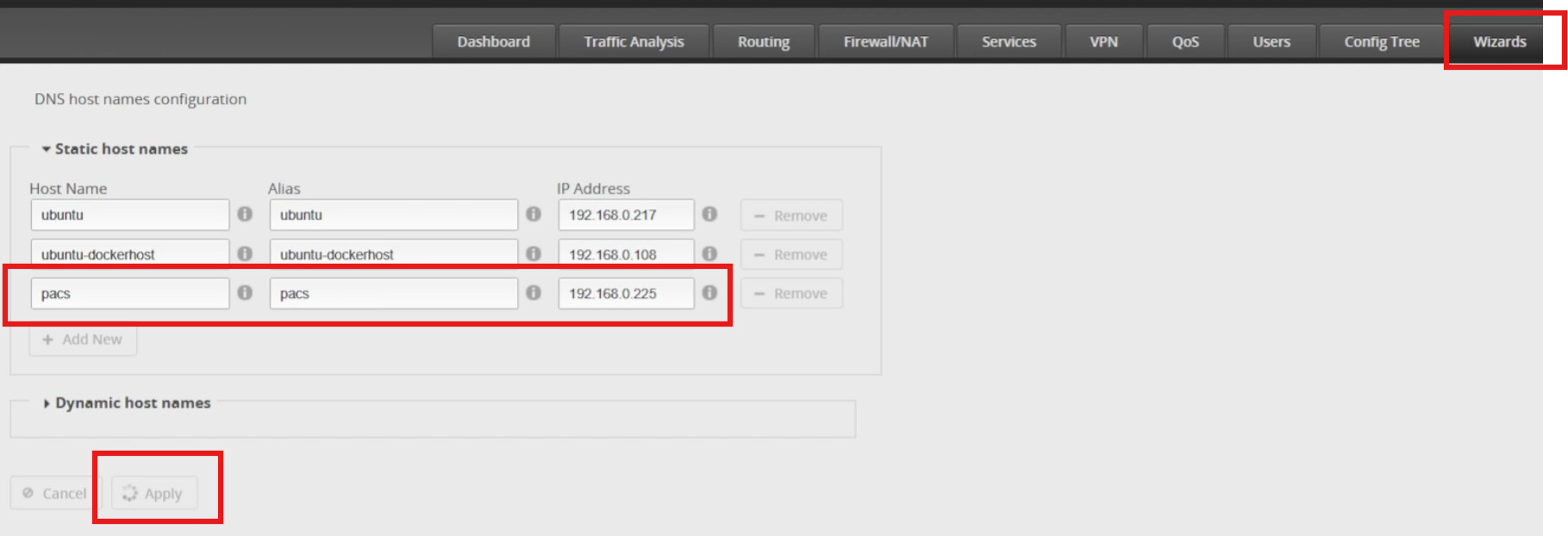1568x536 pixels.
Task: Click info icon beside ubuntu-dockerhost Host Name field
Action: tap(245, 253)
